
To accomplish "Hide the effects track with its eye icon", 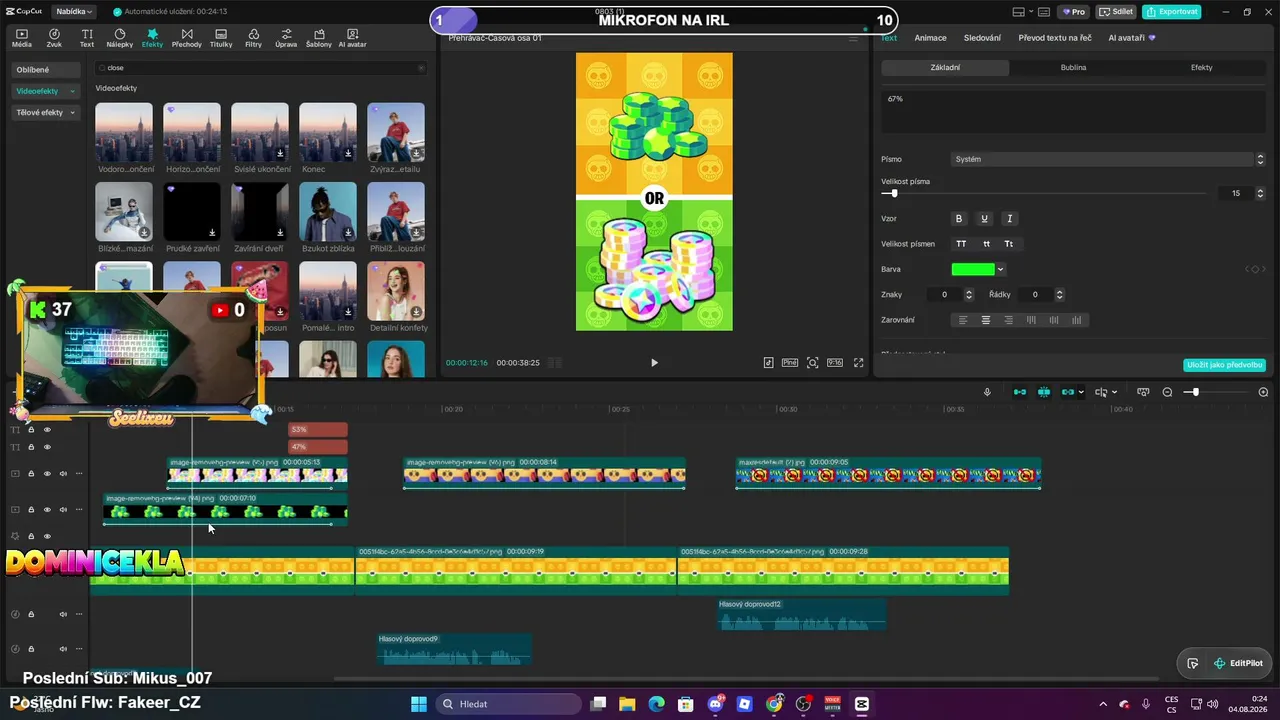I will pyautogui.click(x=47, y=537).
